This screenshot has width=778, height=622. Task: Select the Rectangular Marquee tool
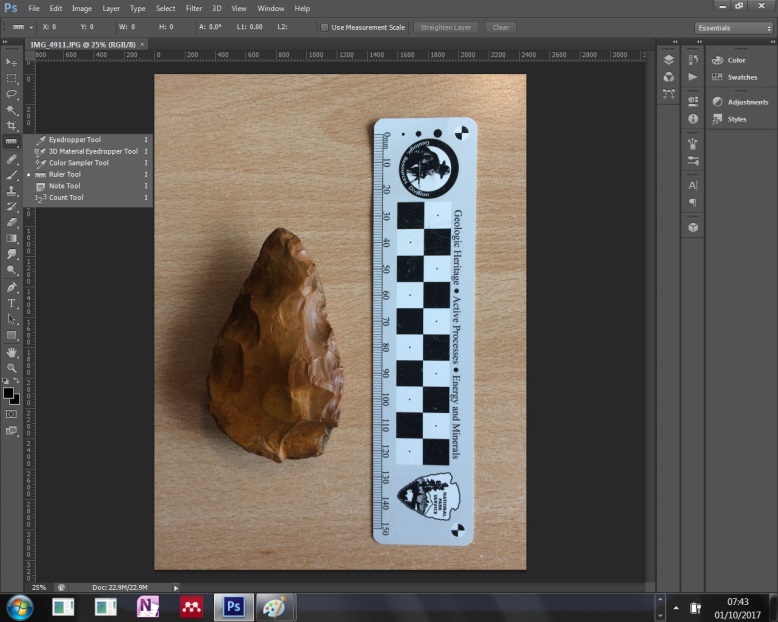pyautogui.click(x=11, y=78)
